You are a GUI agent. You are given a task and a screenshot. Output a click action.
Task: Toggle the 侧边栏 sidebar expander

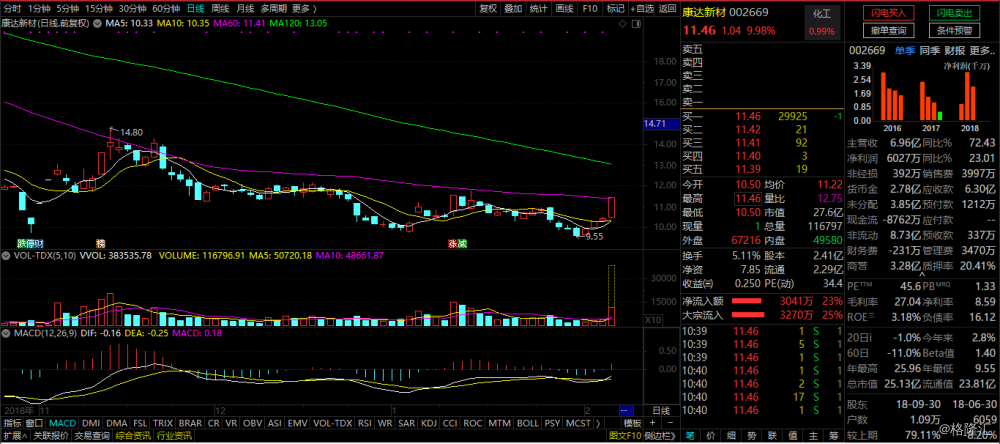(x=661, y=436)
